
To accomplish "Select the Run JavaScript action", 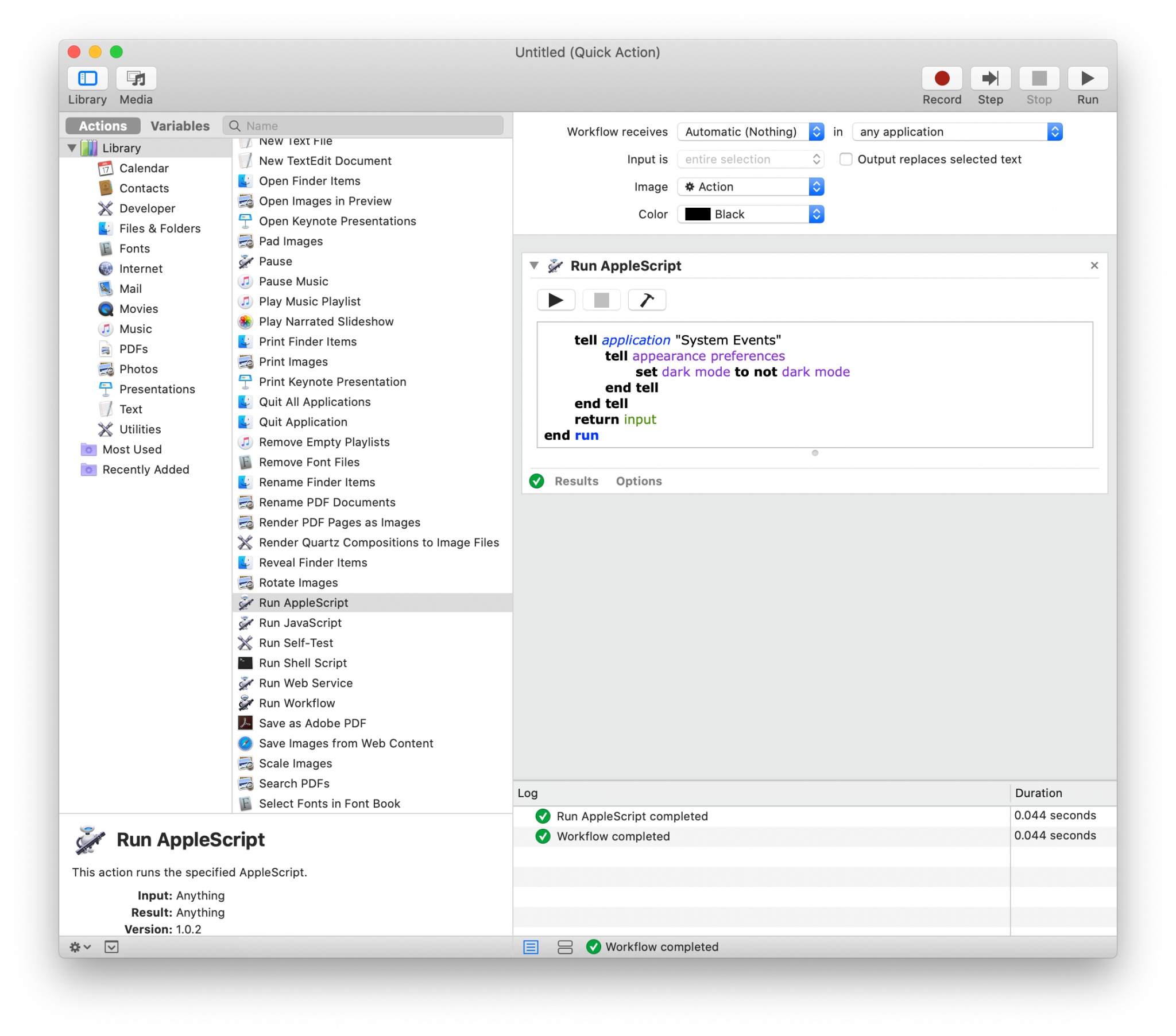I will tap(372, 623).
